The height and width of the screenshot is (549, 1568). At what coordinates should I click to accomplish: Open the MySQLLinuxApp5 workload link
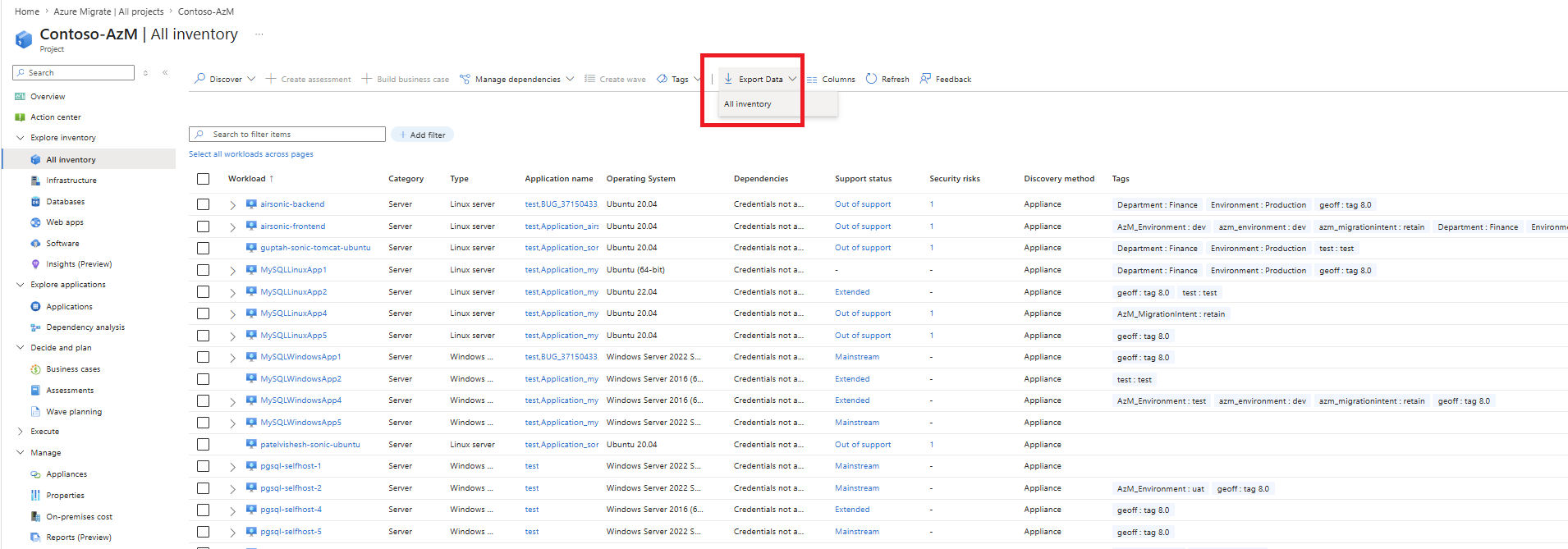click(x=294, y=336)
